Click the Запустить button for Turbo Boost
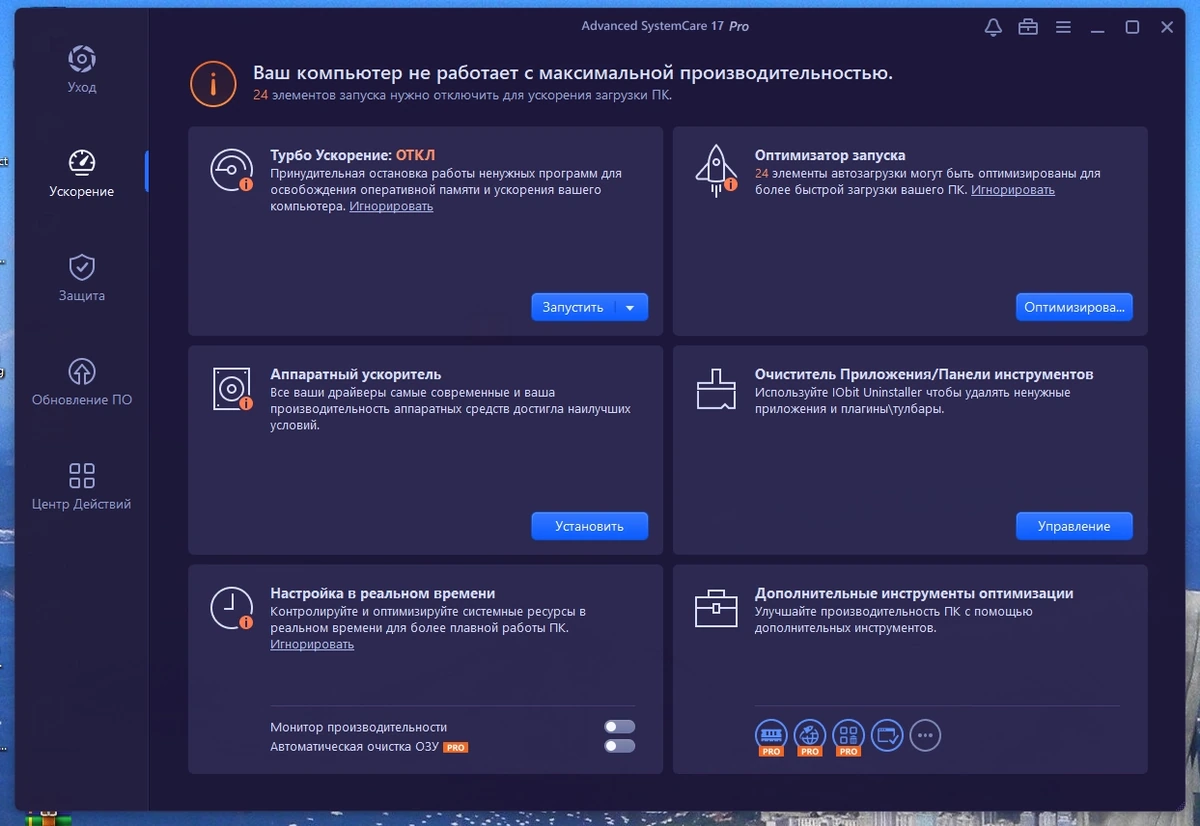 pos(573,308)
